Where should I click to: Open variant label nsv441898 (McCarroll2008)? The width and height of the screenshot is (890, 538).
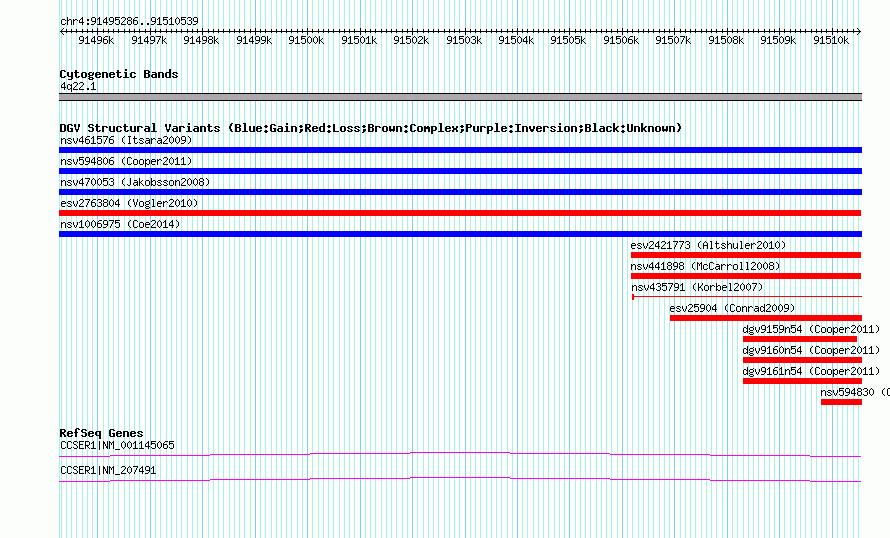pos(706,266)
